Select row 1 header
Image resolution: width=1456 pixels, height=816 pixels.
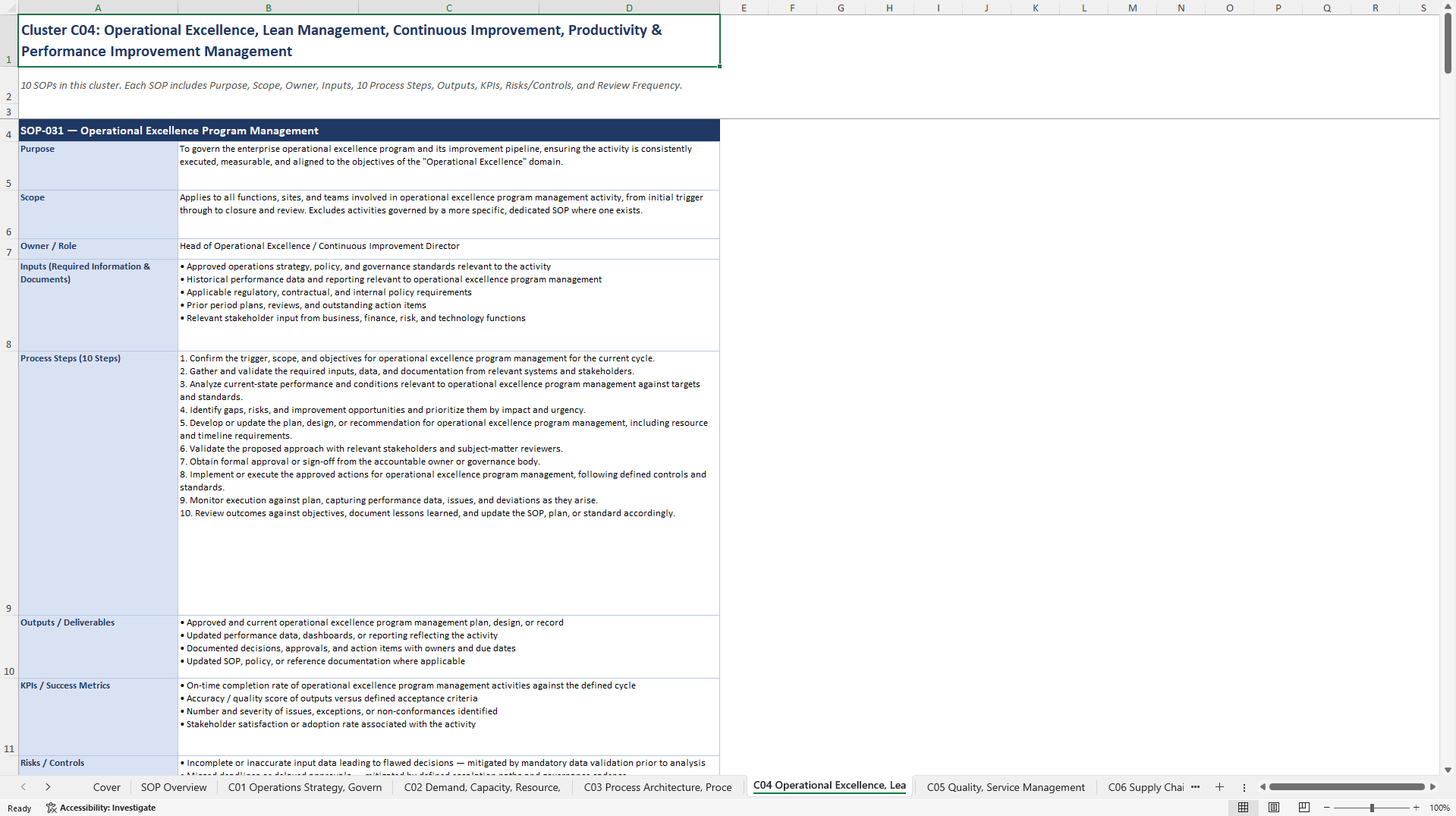[9, 40]
